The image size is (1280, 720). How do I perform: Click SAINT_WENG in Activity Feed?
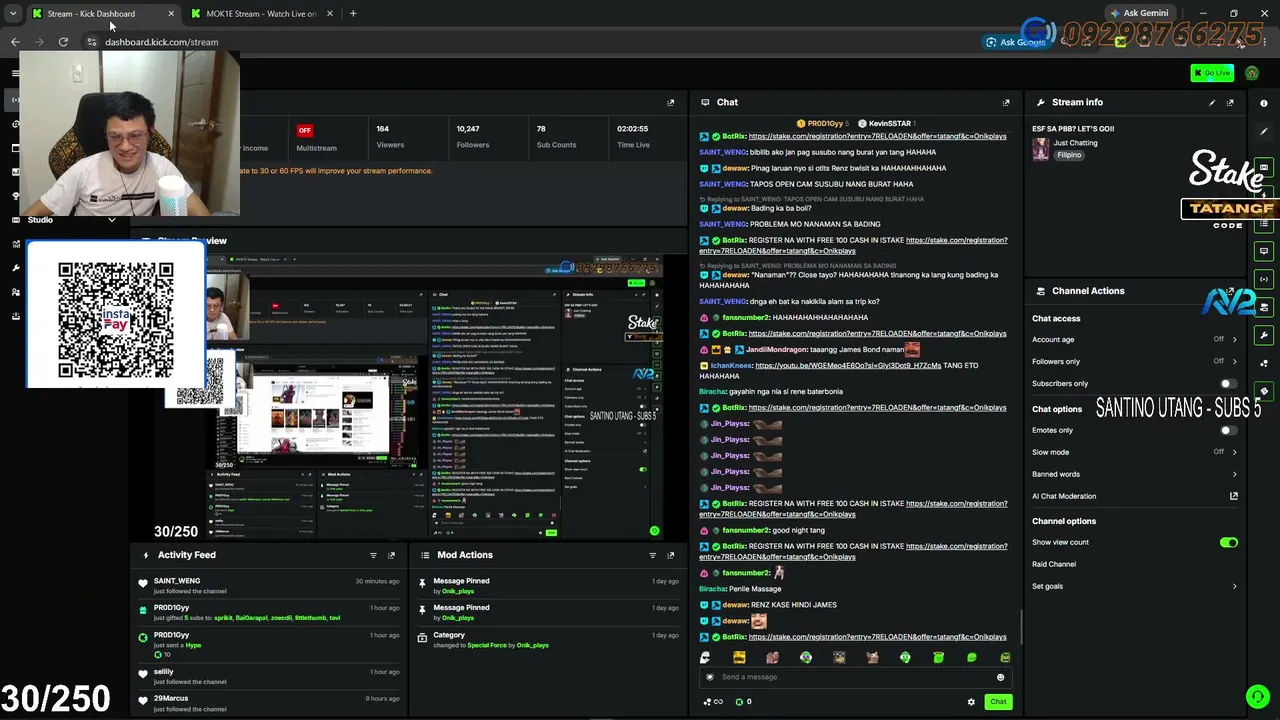coord(177,581)
